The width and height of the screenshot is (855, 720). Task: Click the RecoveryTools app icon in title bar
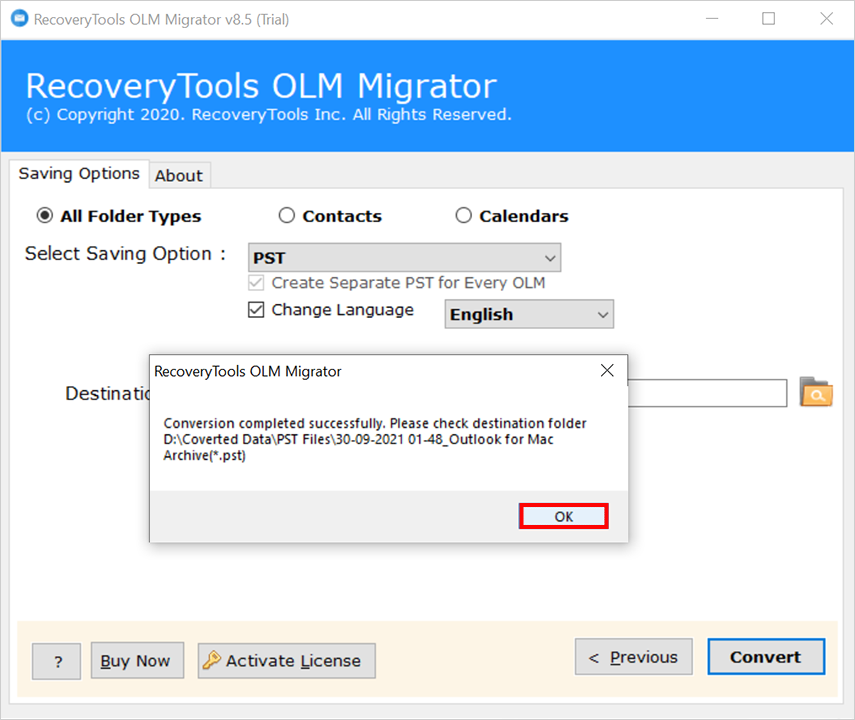(20, 19)
